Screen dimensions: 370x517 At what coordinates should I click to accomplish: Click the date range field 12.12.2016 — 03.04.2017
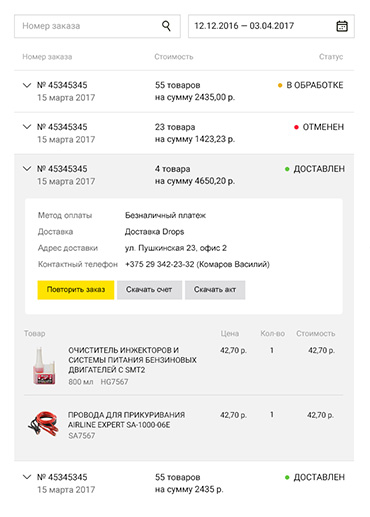(x=271, y=26)
